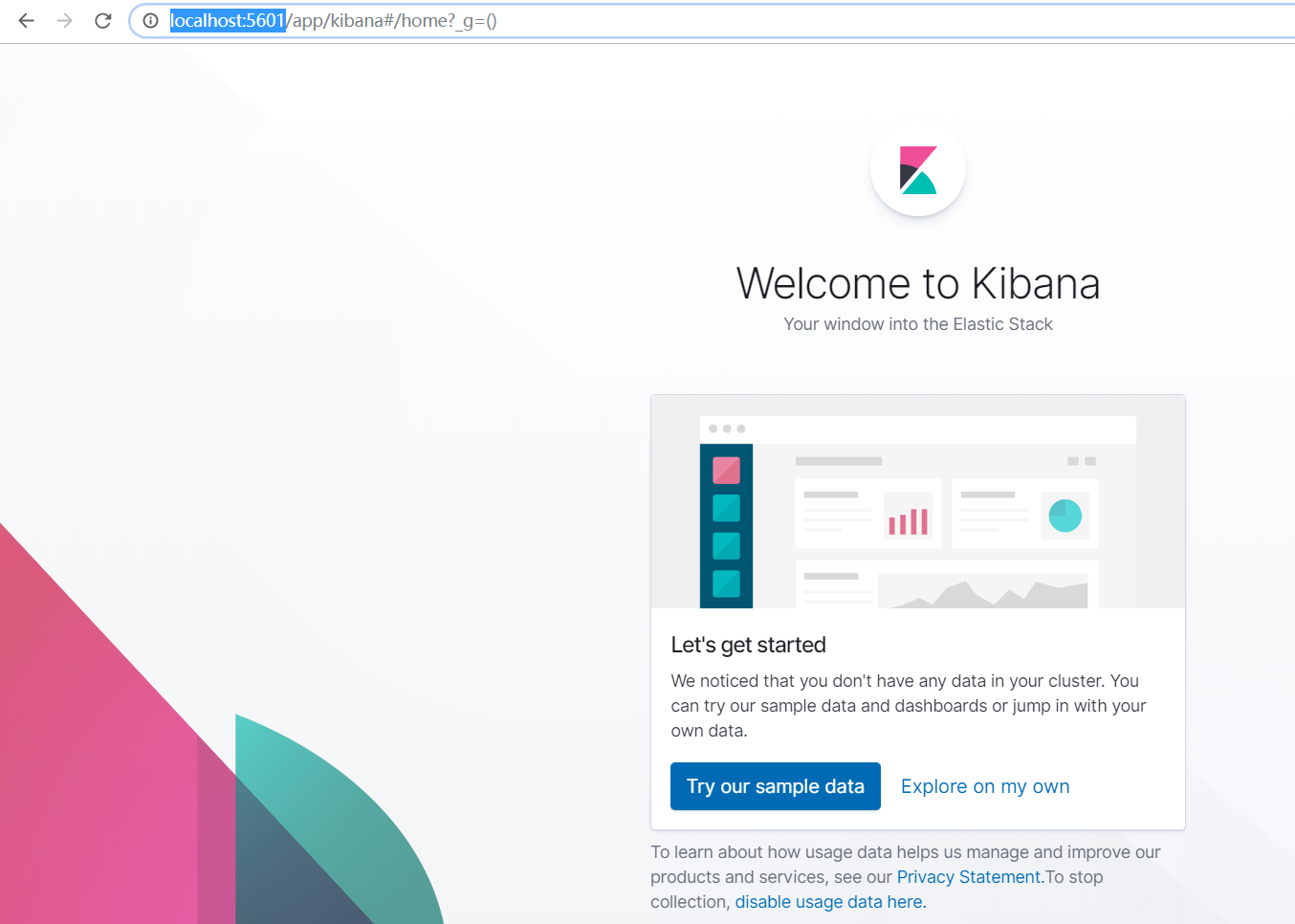1295x924 pixels.
Task: Choose Explore on my own
Action: 985,786
